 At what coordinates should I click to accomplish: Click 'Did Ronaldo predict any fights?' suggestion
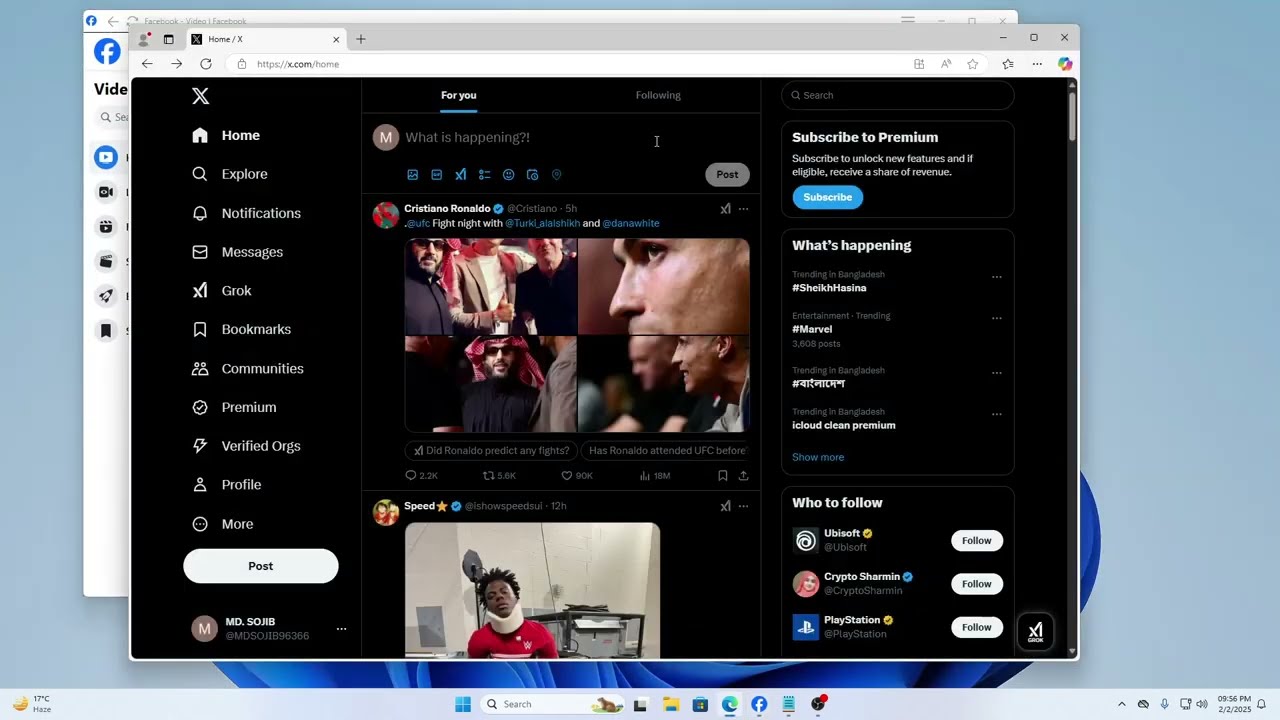click(491, 451)
